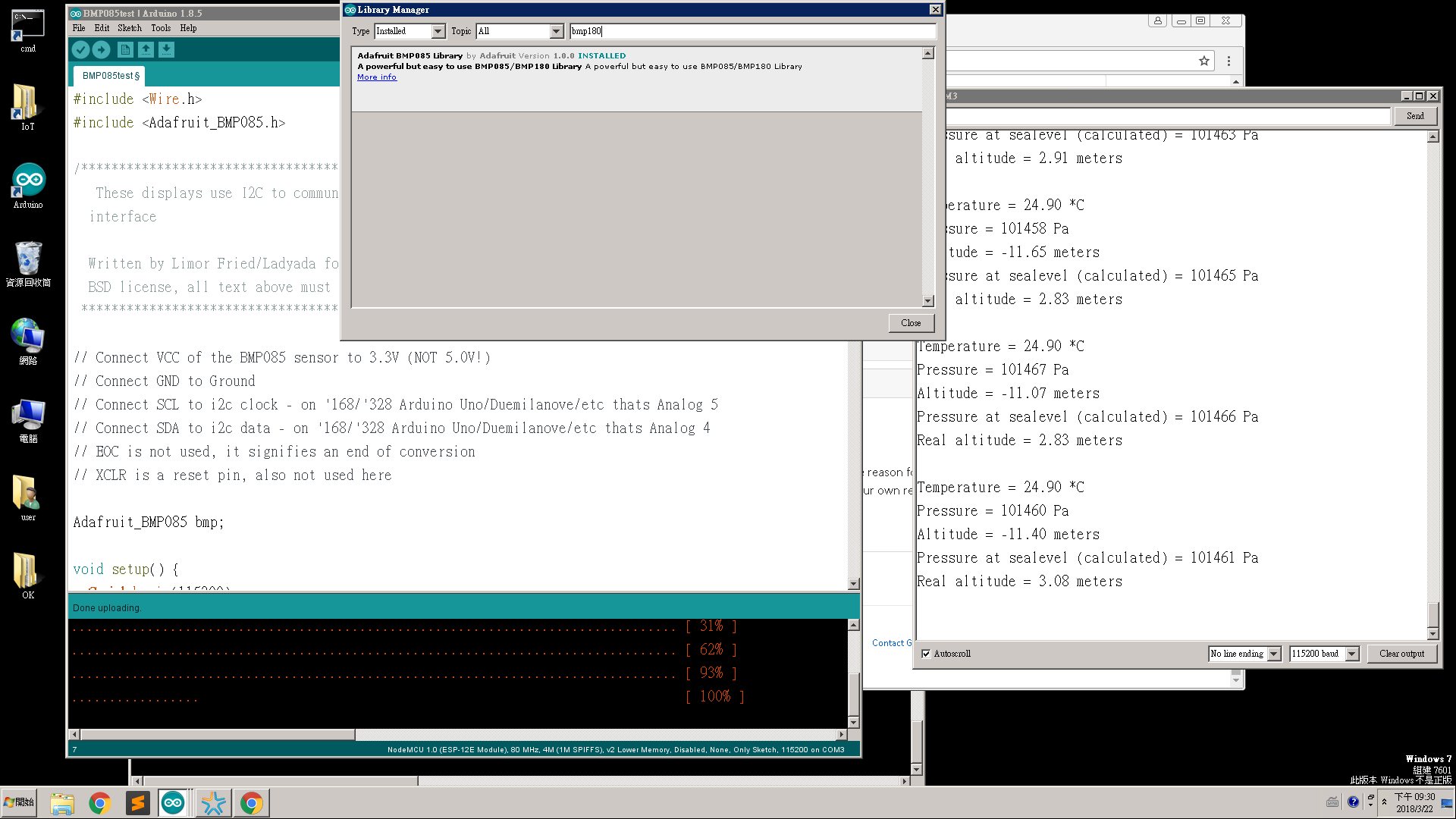The width and height of the screenshot is (1456, 819).
Task: Click the Upload arrow icon in Arduino toolbar
Action: tap(101, 50)
